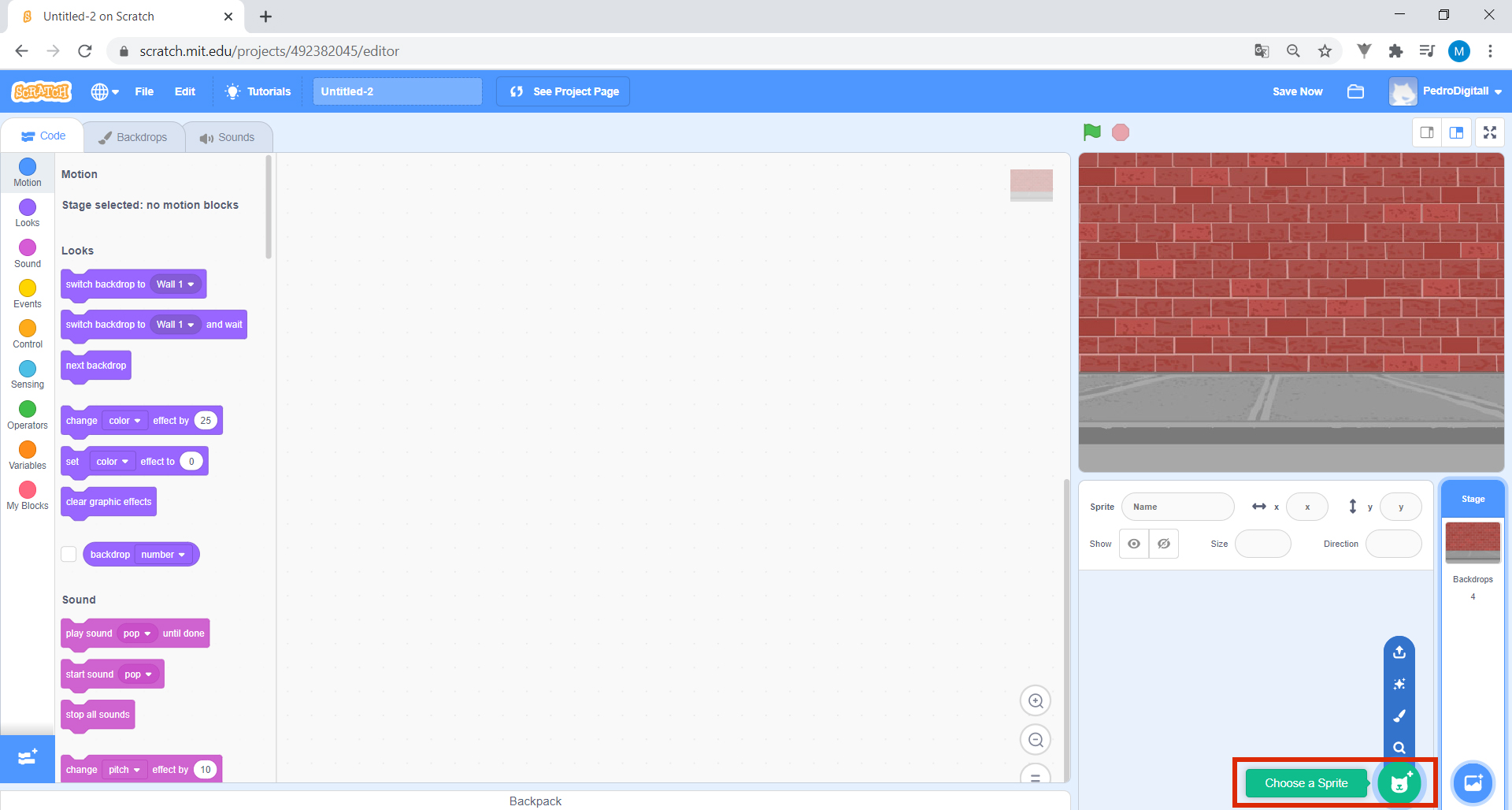The image size is (1512, 810).
Task: Open the File menu
Action: [x=144, y=91]
